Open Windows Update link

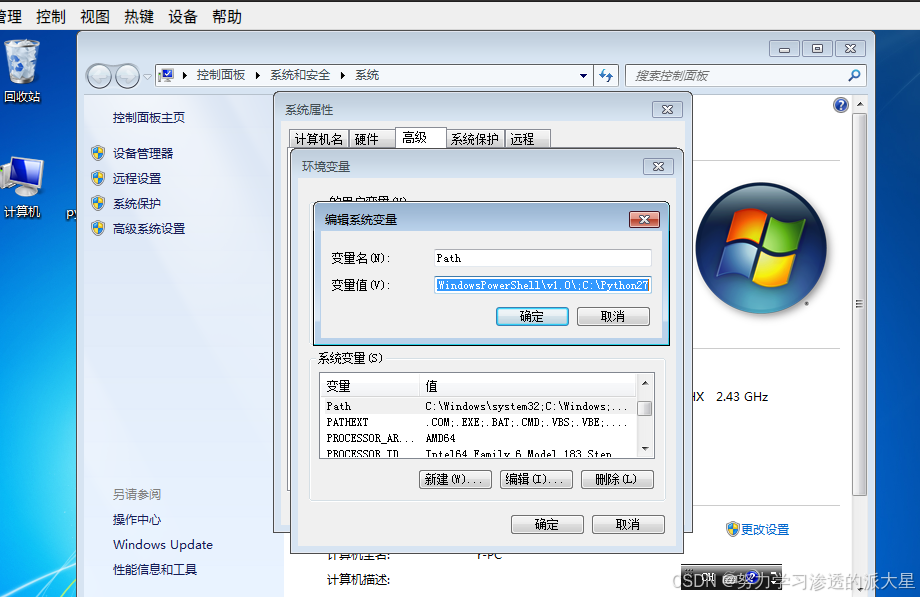click(x=163, y=544)
